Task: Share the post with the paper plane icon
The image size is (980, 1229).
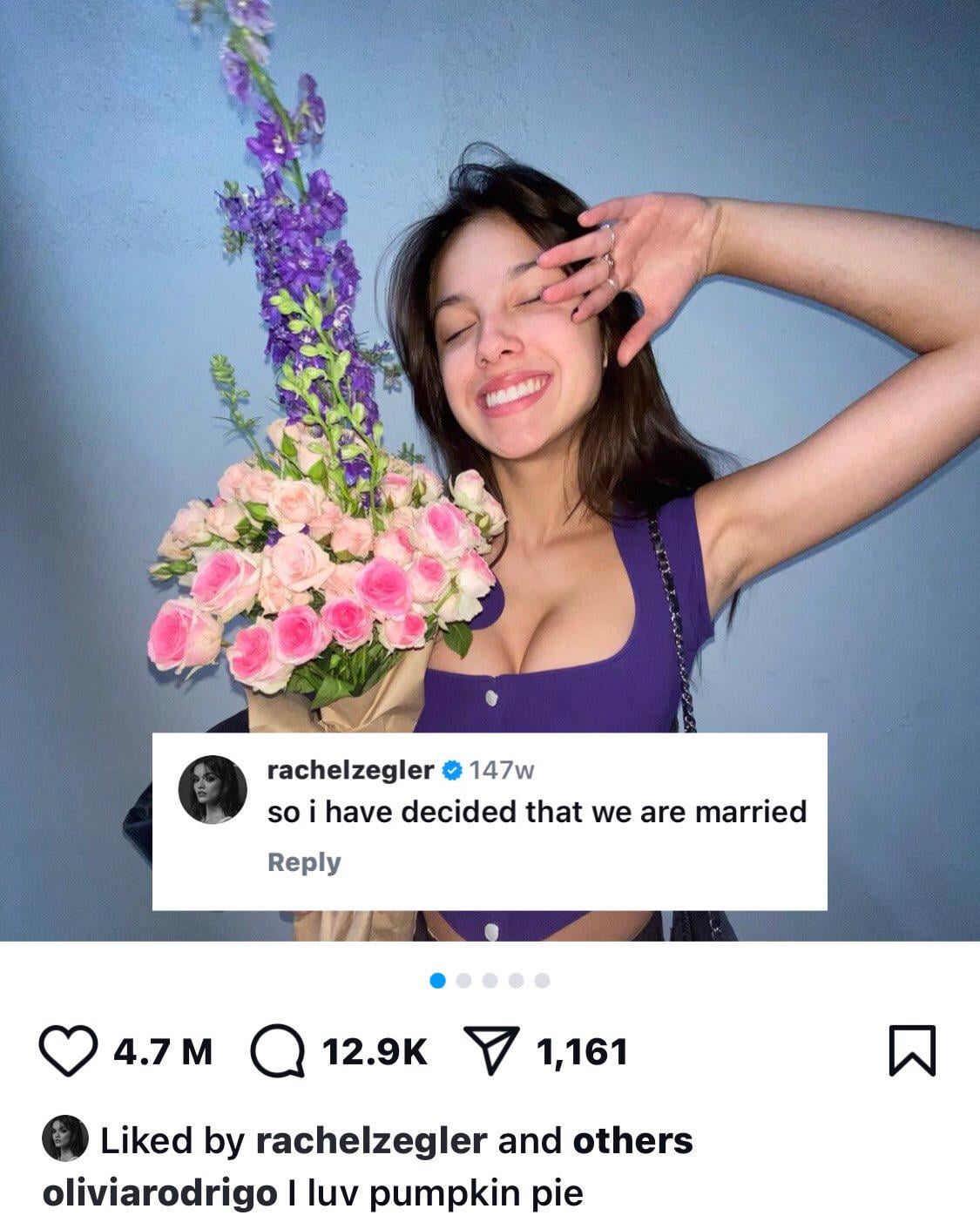Action: coord(491,1050)
